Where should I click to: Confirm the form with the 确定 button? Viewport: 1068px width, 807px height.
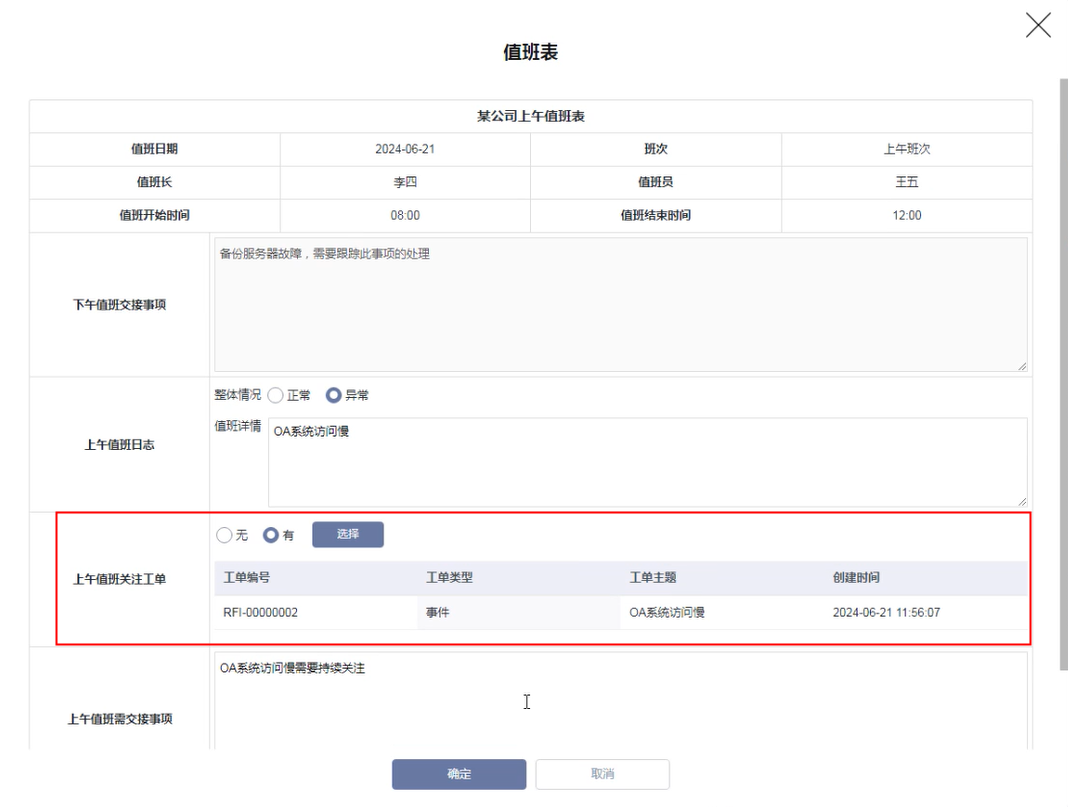[459, 775]
